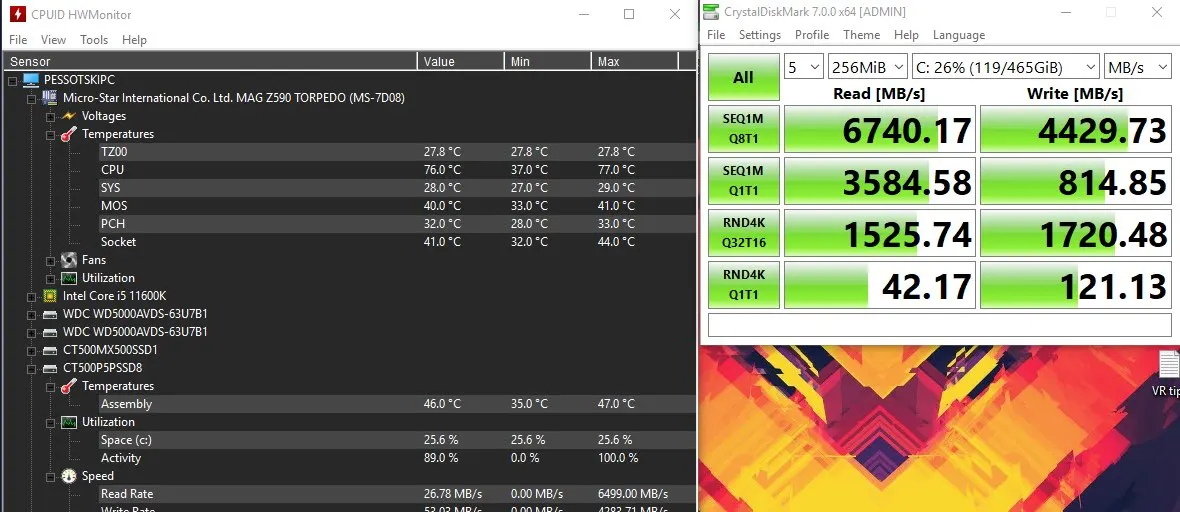The image size is (1180, 512).
Task: Open the MB/s unit dropdown
Action: point(1138,67)
